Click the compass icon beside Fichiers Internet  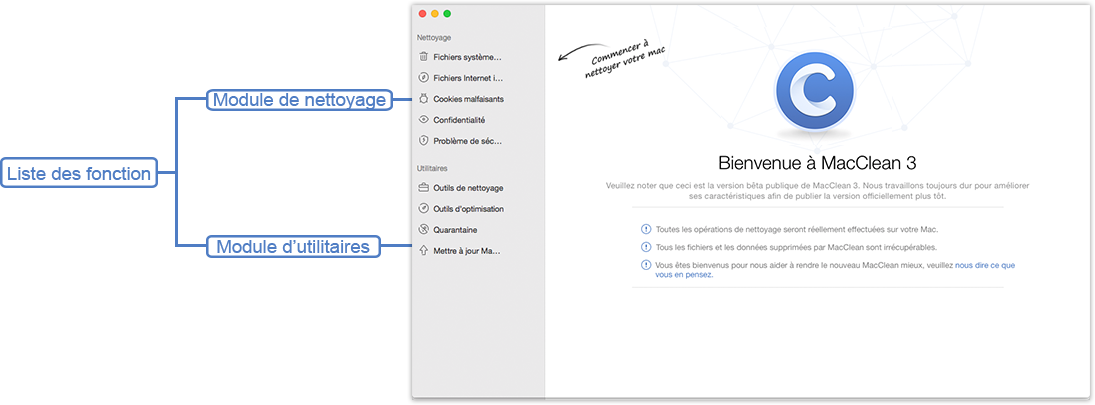(x=423, y=78)
